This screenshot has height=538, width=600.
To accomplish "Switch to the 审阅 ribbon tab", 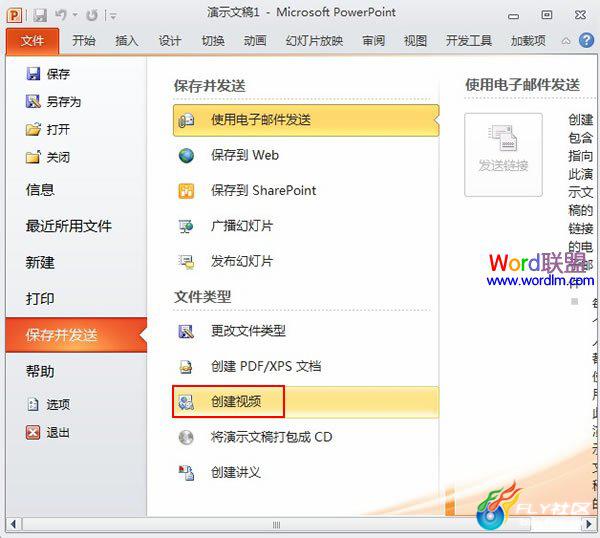I will (373, 41).
